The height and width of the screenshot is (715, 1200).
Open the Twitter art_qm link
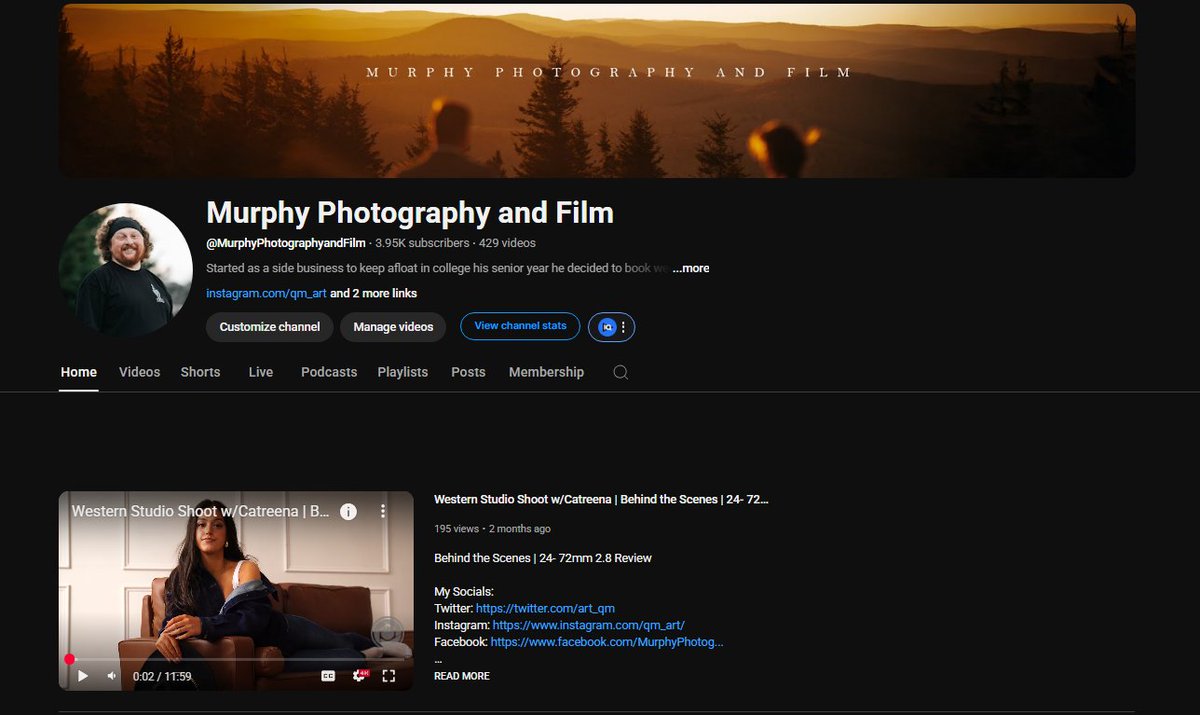coord(545,608)
